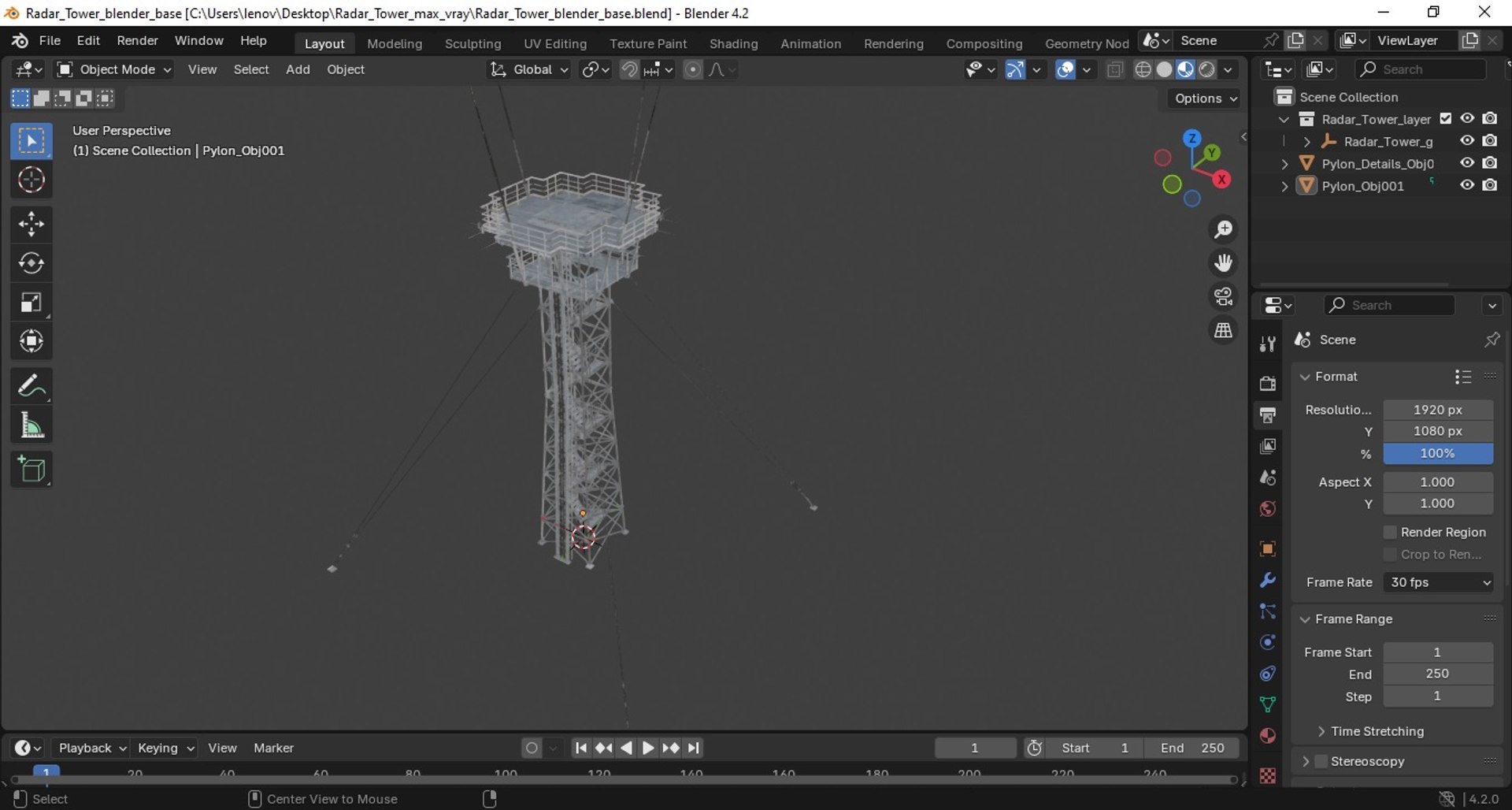Toggle snapping magnet icon
This screenshot has height=810, width=1512.
[629, 69]
